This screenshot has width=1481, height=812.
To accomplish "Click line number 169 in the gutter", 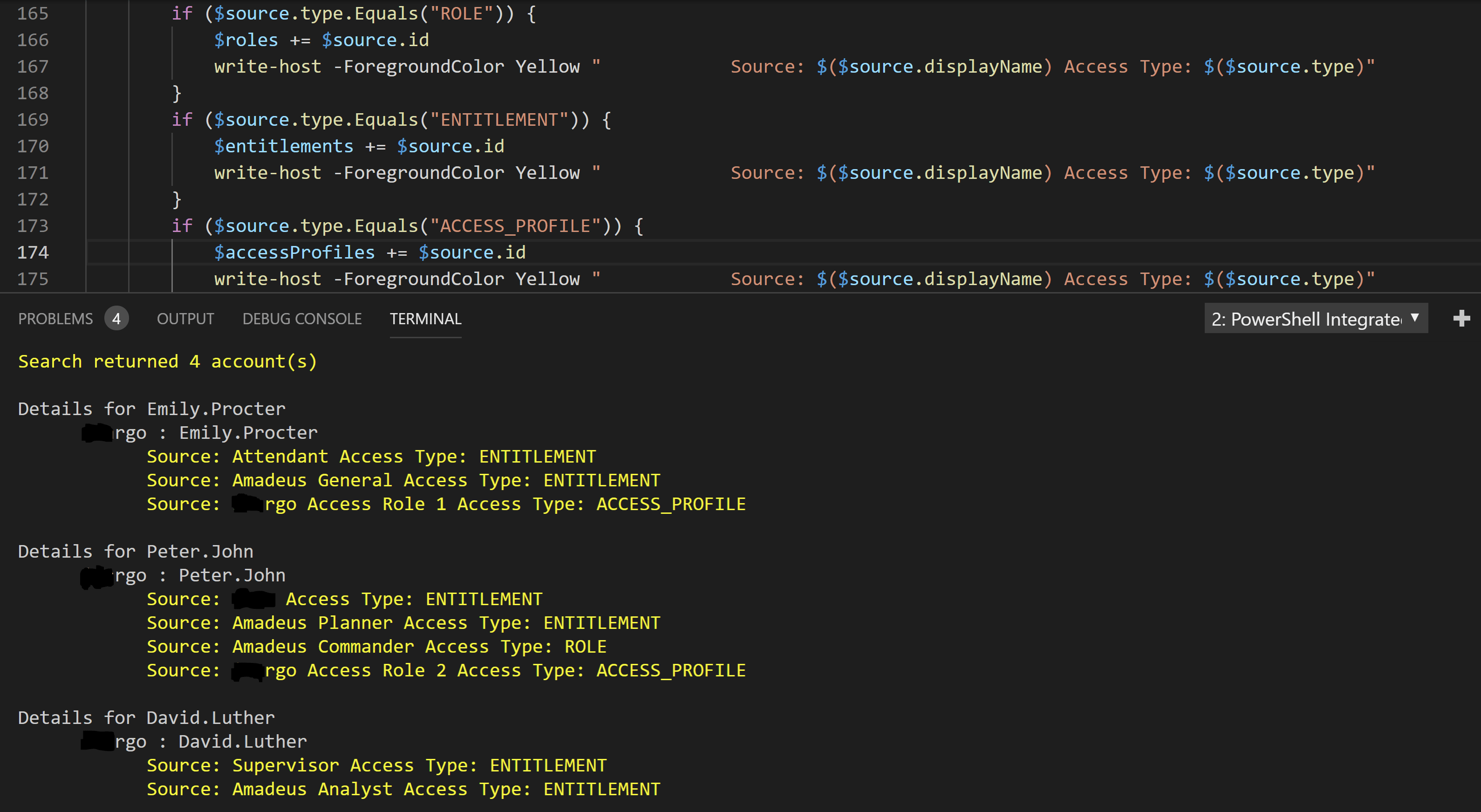I will [33, 120].
